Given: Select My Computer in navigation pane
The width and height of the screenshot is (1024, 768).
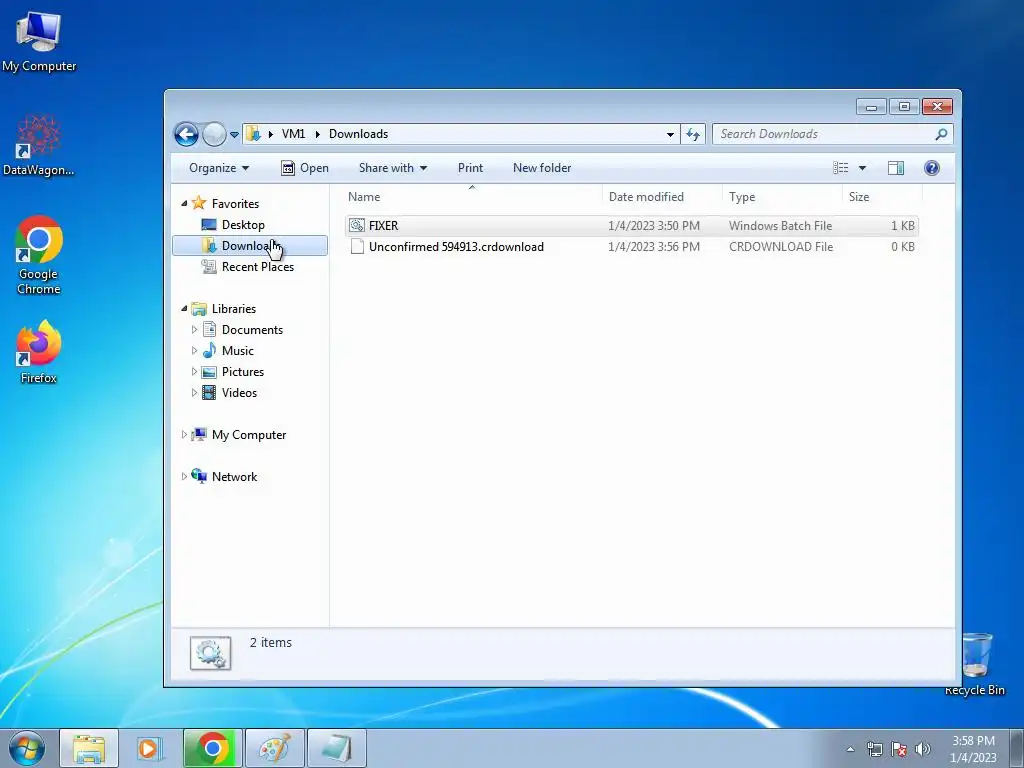Looking at the screenshot, I should point(249,435).
